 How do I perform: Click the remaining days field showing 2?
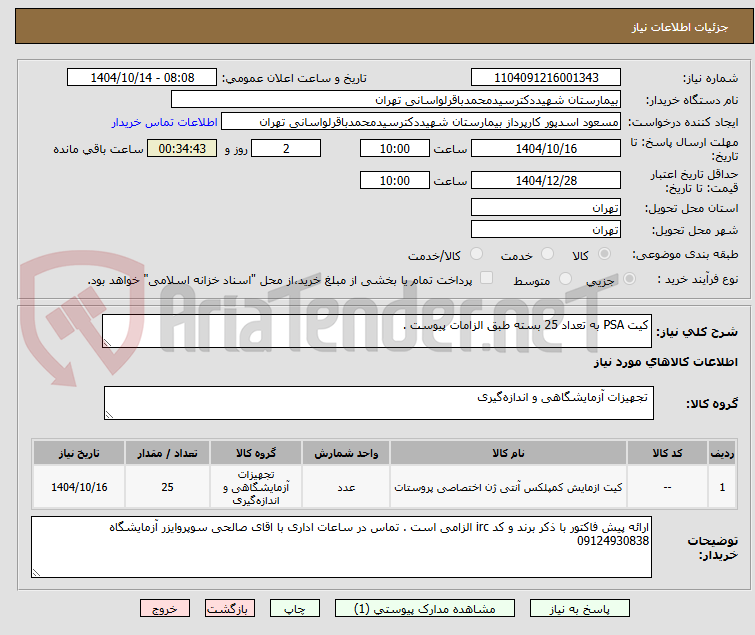pyautogui.click(x=286, y=148)
